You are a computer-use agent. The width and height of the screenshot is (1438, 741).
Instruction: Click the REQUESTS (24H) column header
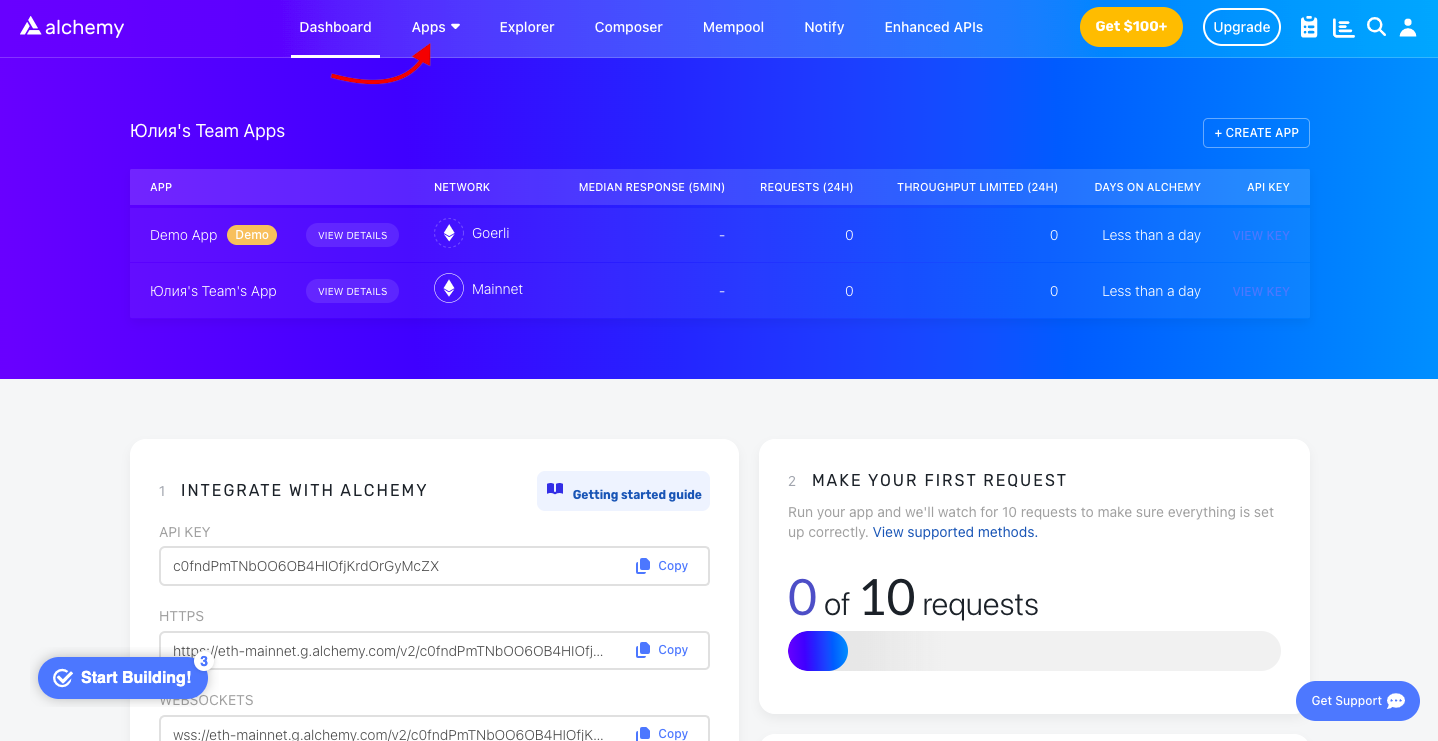pyautogui.click(x=807, y=187)
